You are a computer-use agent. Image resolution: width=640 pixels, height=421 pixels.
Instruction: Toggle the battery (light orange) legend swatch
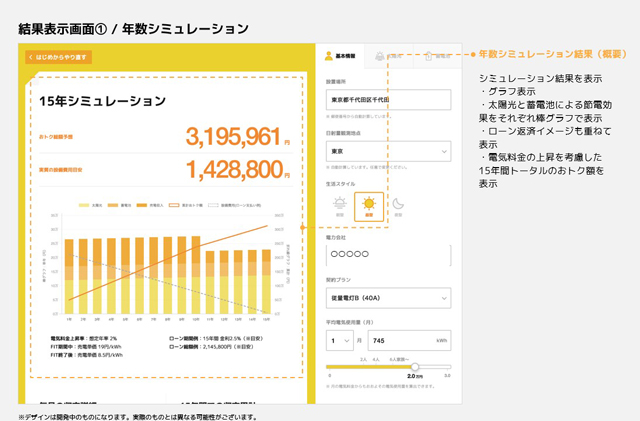(x=113, y=205)
